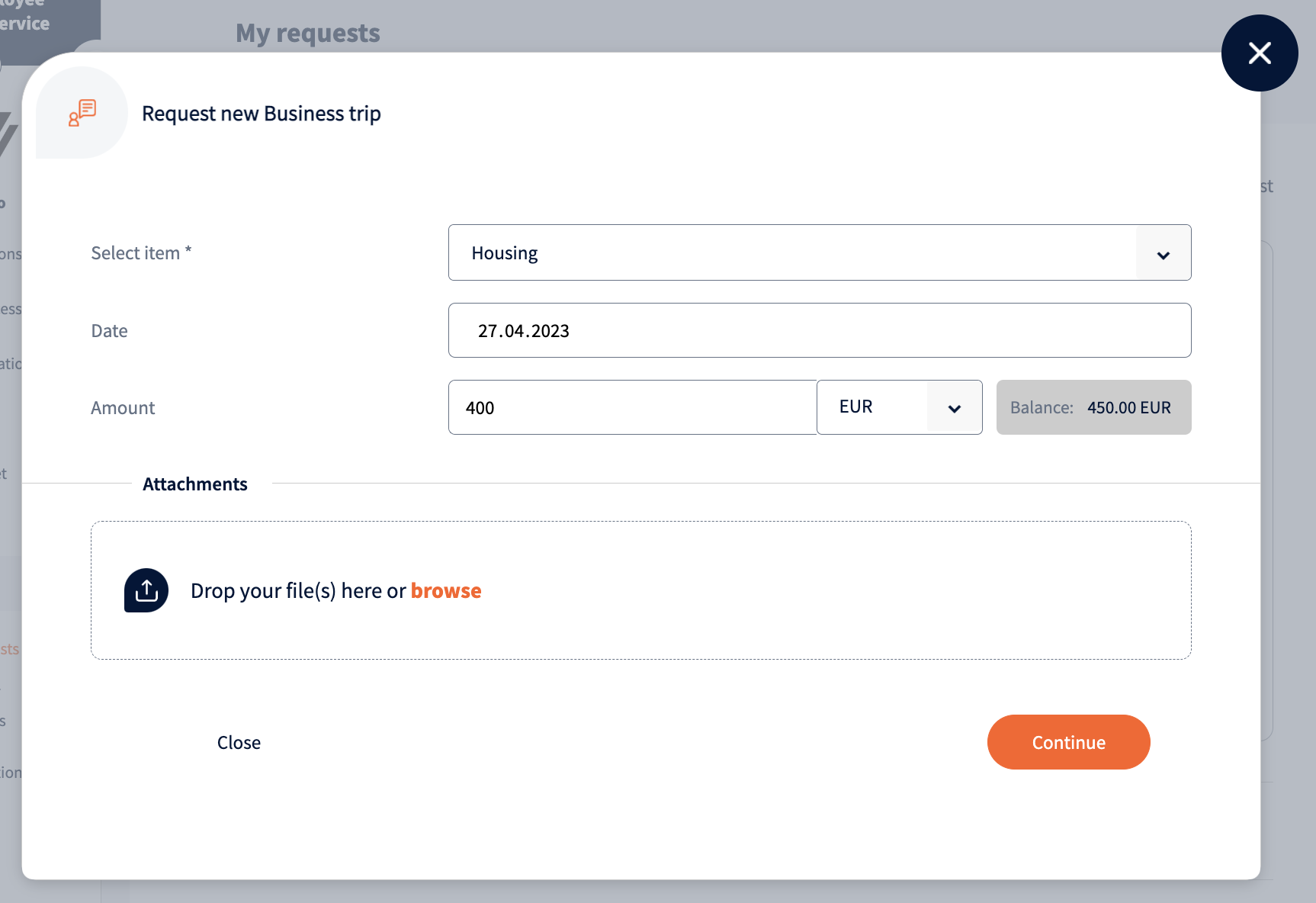Click the Request new Business trip title
The width and height of the screenshot is (1316, 903).
click(x=262, y=114)
